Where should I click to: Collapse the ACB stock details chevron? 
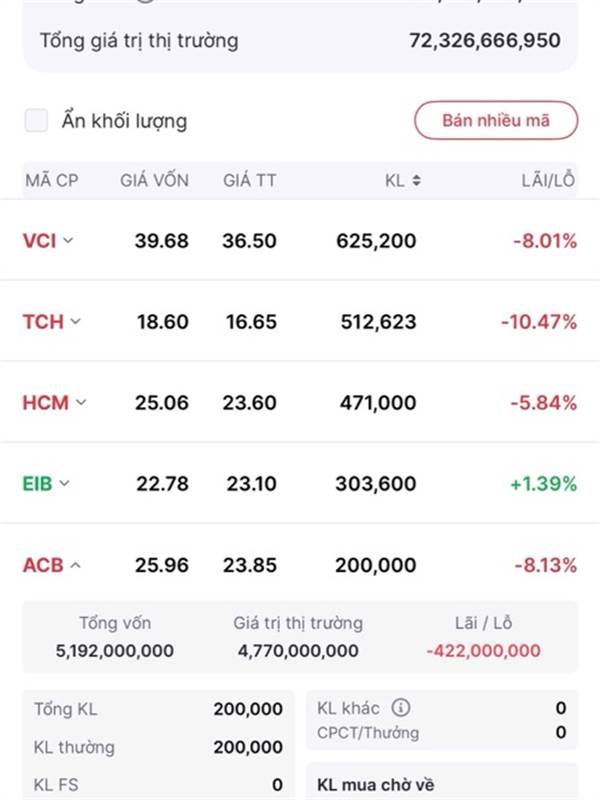[76, 566]
